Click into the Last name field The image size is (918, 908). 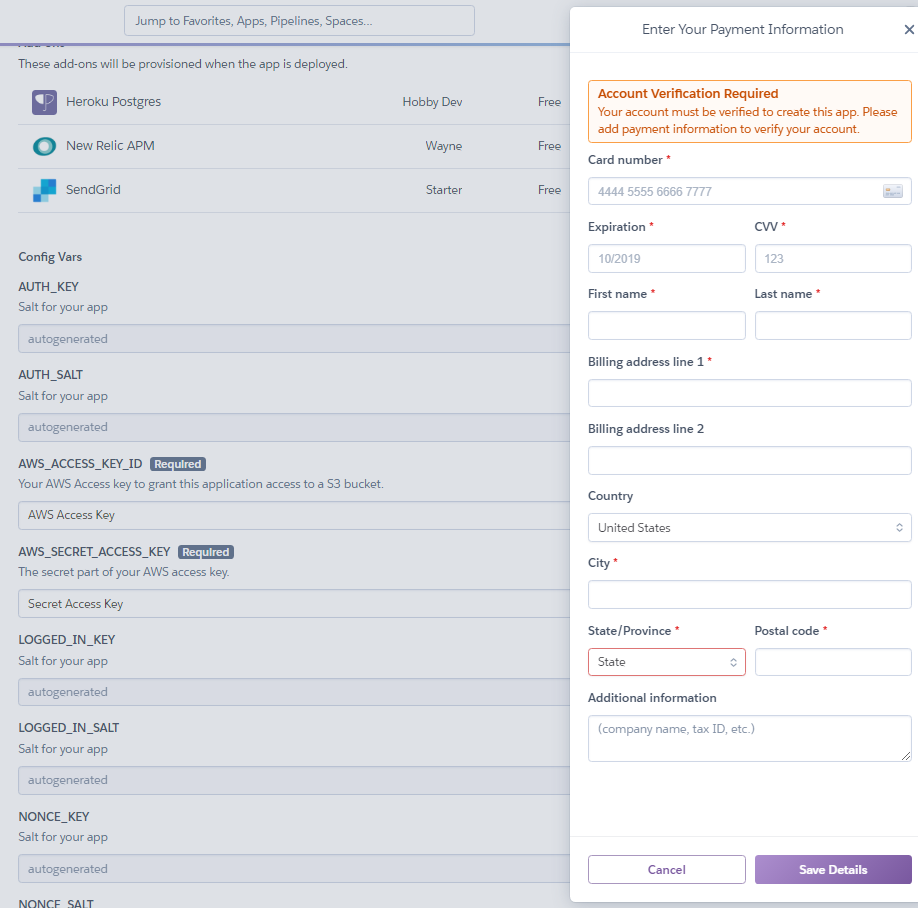(832, 325)
